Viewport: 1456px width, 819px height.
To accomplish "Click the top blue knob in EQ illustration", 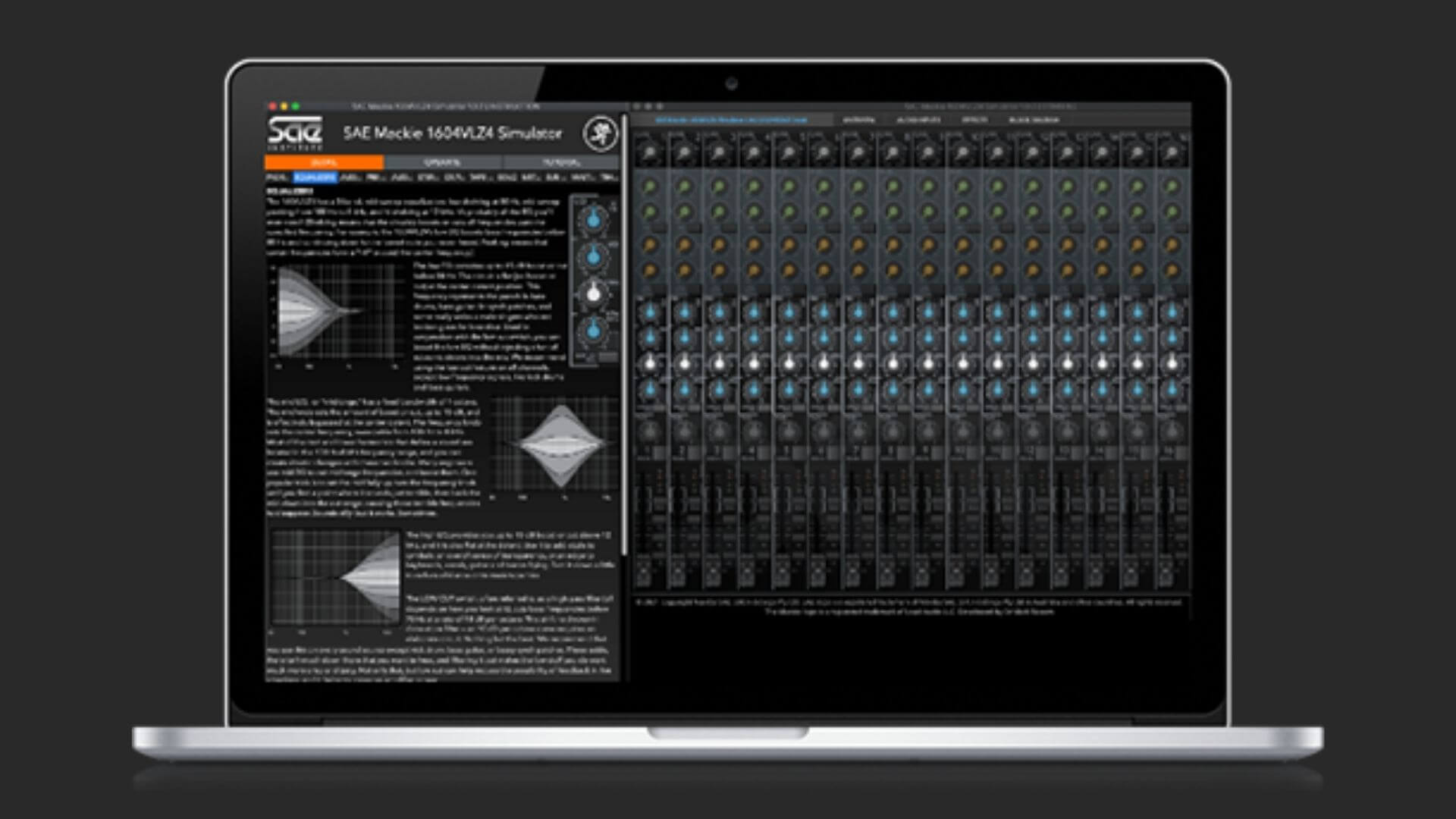I will 594,220.
